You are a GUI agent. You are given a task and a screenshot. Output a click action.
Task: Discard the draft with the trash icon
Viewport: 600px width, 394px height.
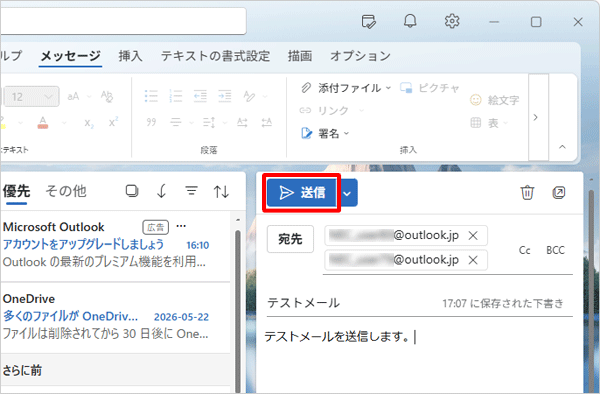(527, 192)
